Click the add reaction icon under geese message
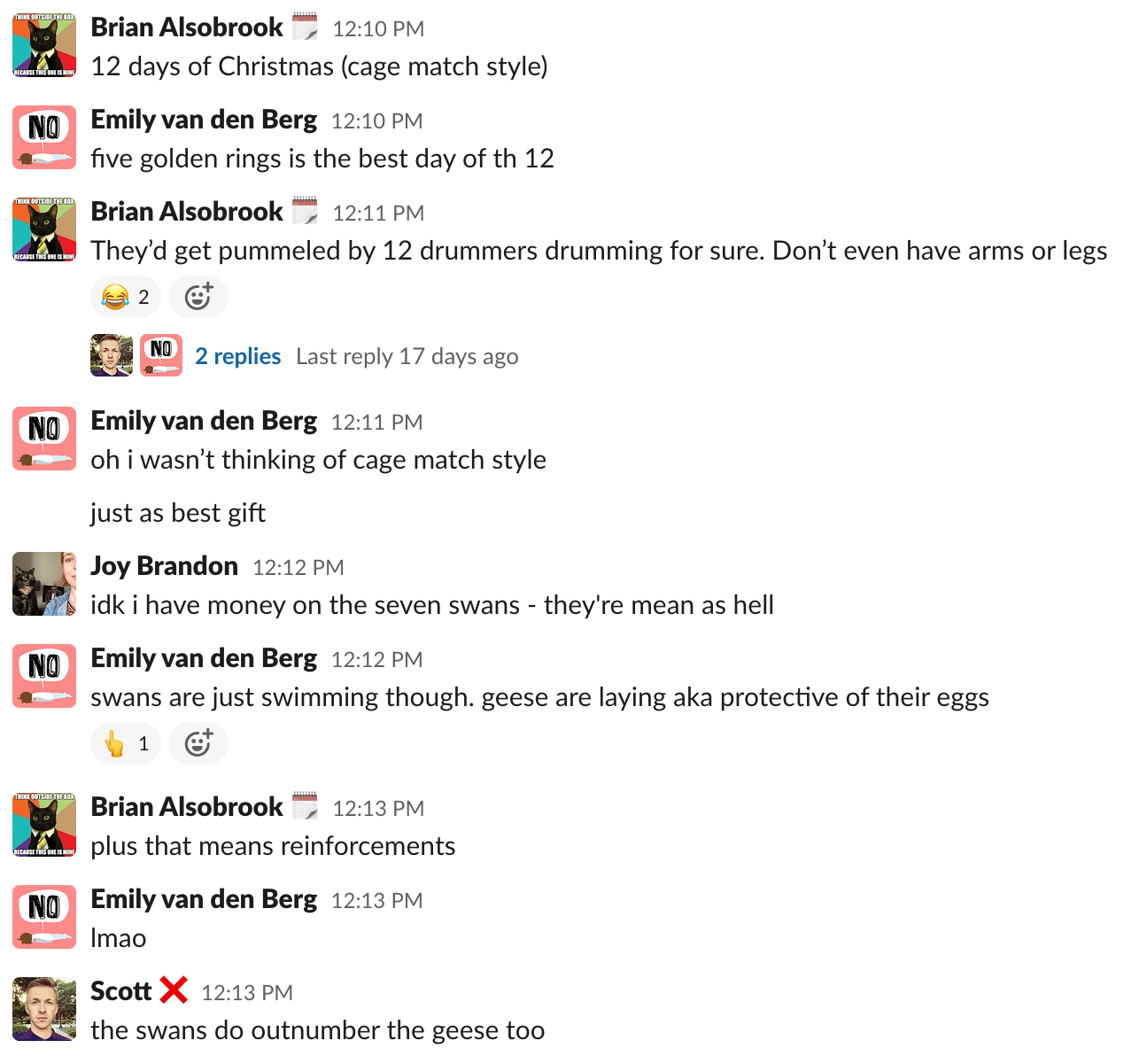This screenshot has width=1147, height=1064. 198,743
